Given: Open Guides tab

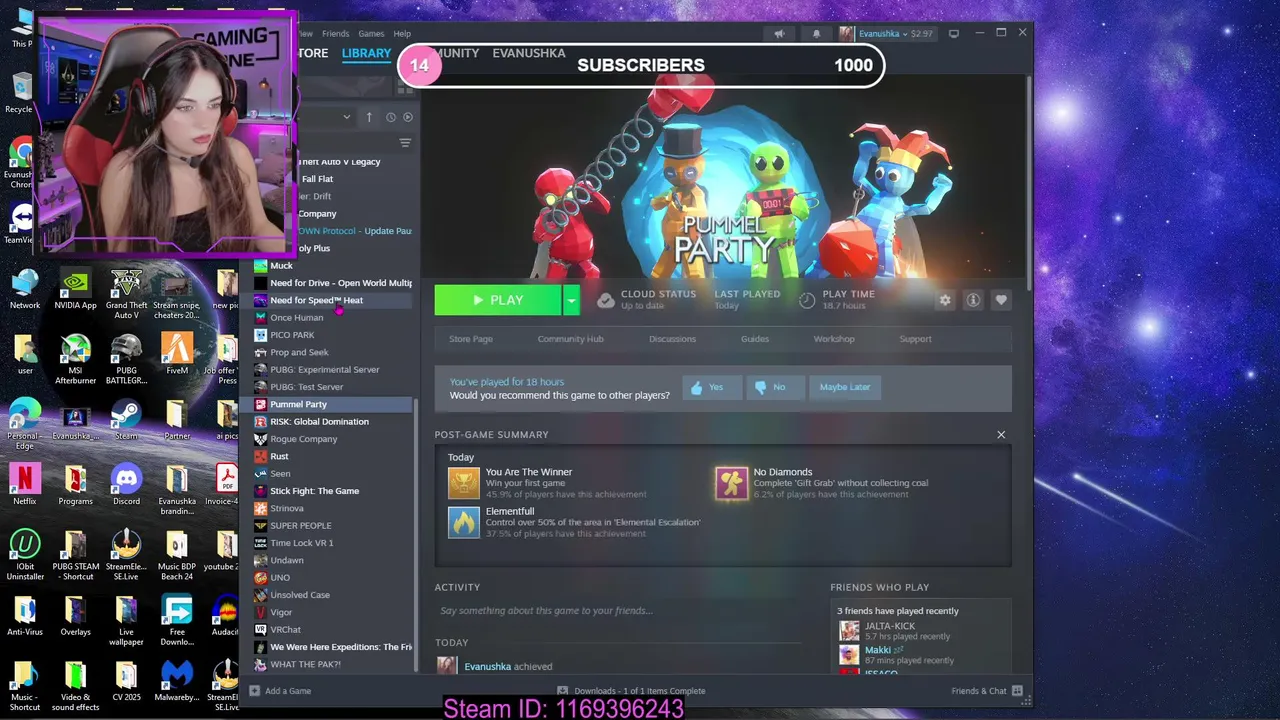Looking at the screenshot, I should (x=755, y=339).
